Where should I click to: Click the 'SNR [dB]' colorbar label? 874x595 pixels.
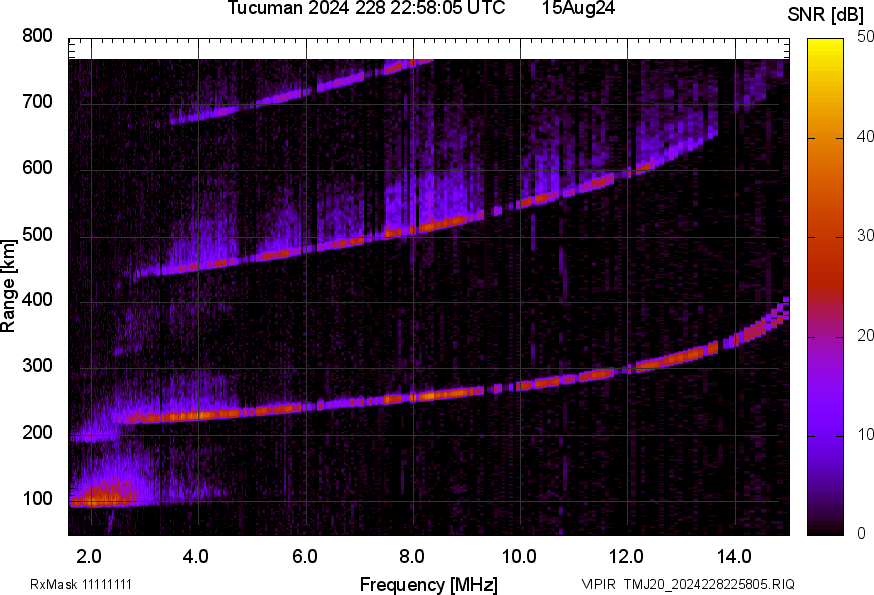tap(825, 15)
